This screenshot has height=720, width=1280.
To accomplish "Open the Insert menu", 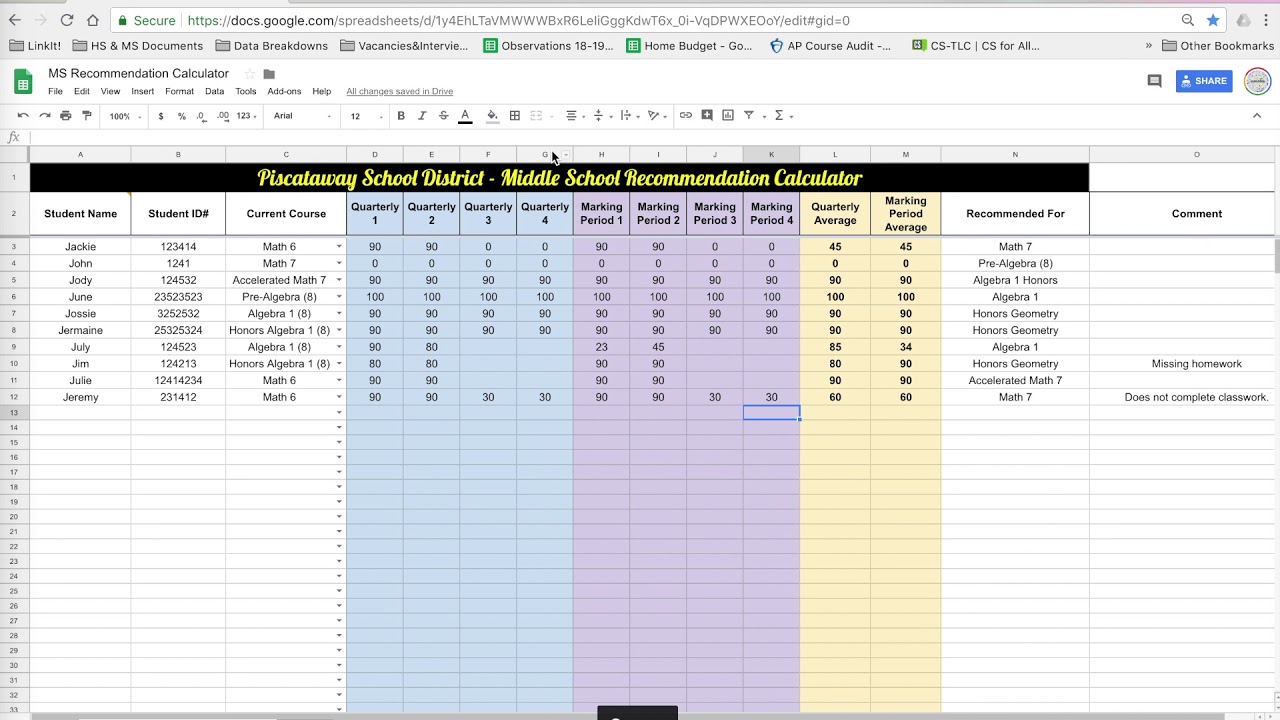I will click(x=142, y=91).
